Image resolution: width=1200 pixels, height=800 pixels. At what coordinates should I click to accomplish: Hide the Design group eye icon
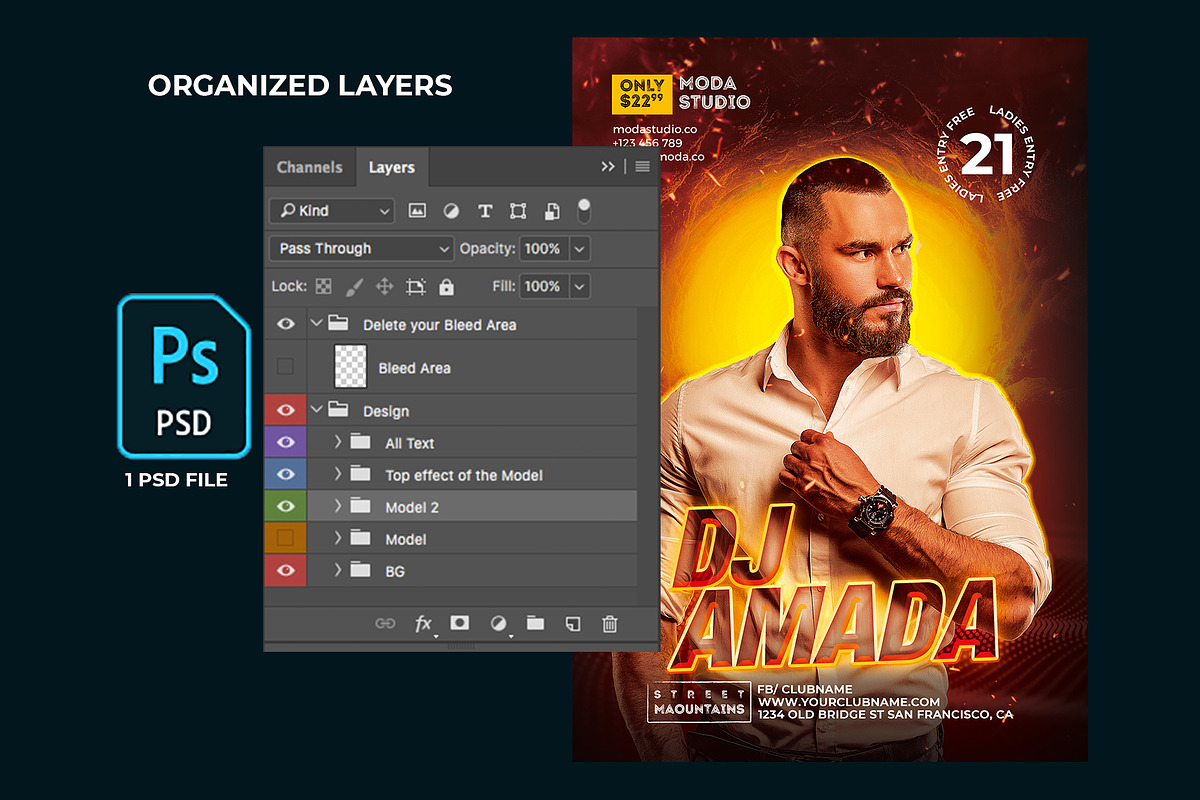pyautogui.click(x=285, y=410)
